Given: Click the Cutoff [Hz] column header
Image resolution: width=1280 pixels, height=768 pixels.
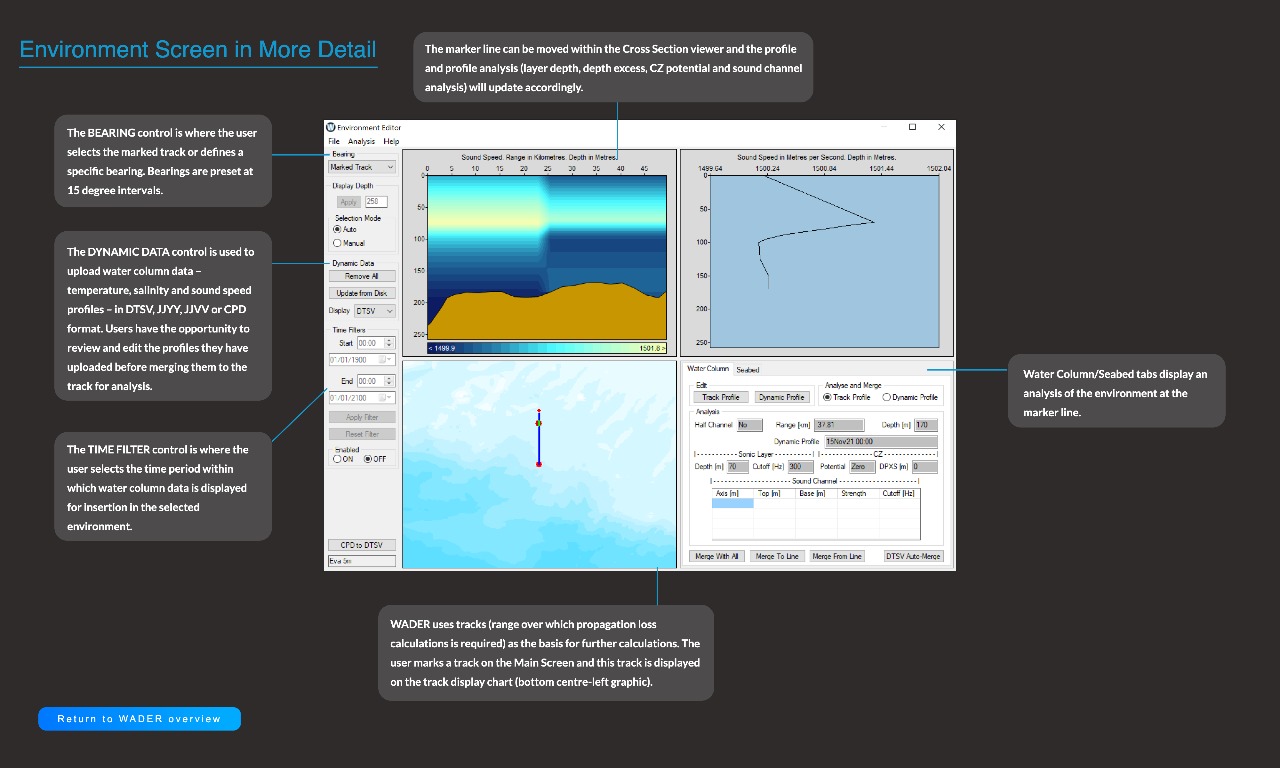Looking at the screenshot, I should [899, 493].
